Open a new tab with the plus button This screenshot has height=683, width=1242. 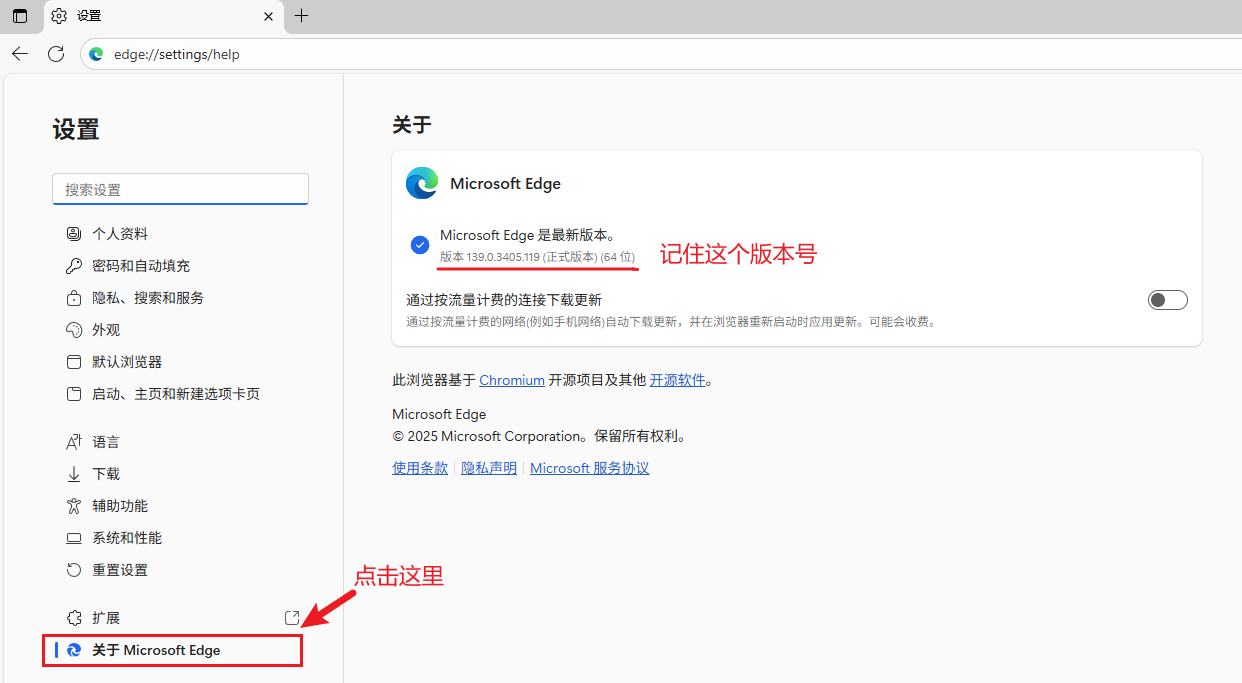tap(301, 16)
